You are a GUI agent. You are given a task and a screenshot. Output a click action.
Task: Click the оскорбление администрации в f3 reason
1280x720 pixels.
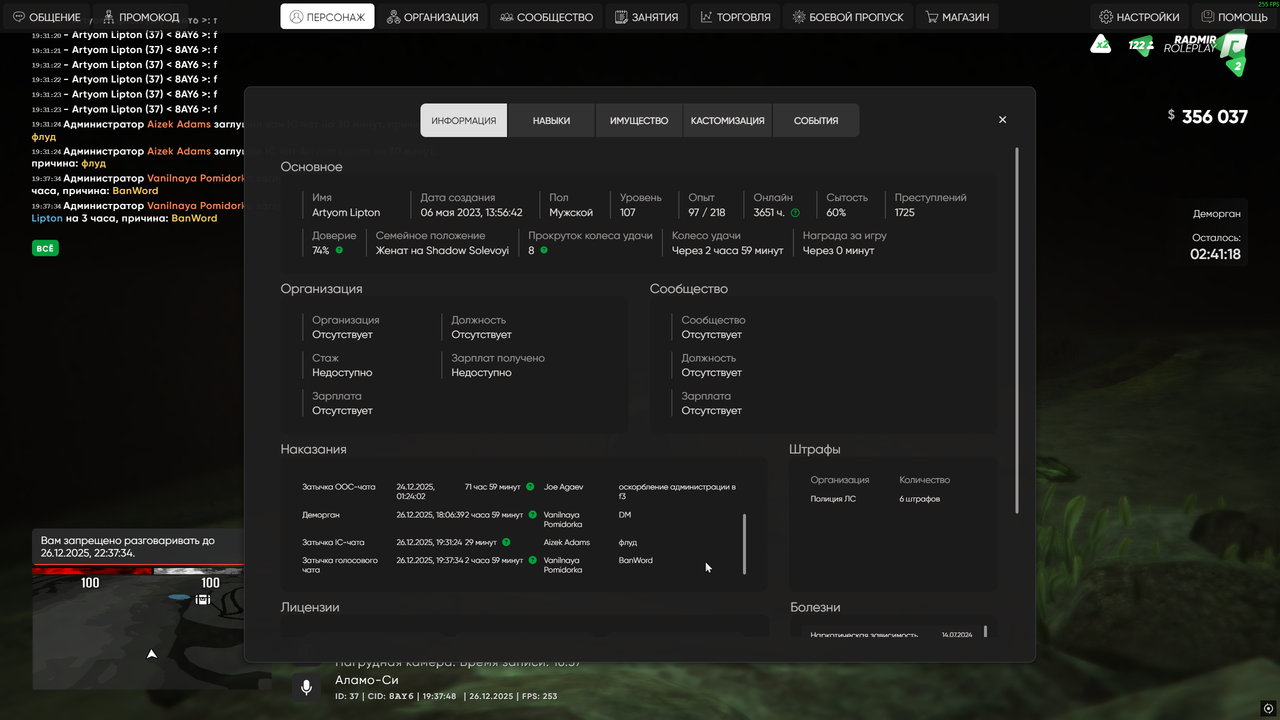[677, 491]
